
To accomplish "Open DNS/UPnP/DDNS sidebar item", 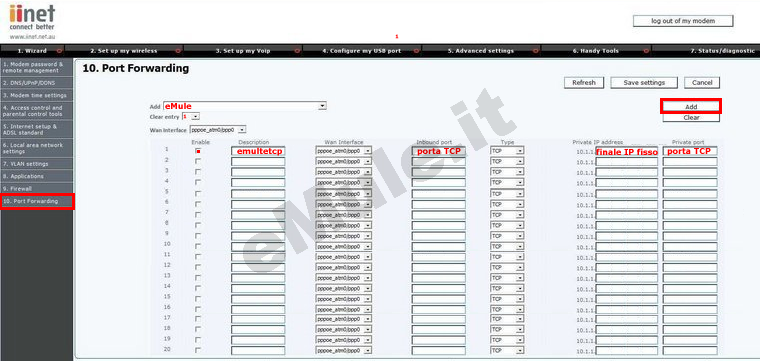I will point(37,83).
